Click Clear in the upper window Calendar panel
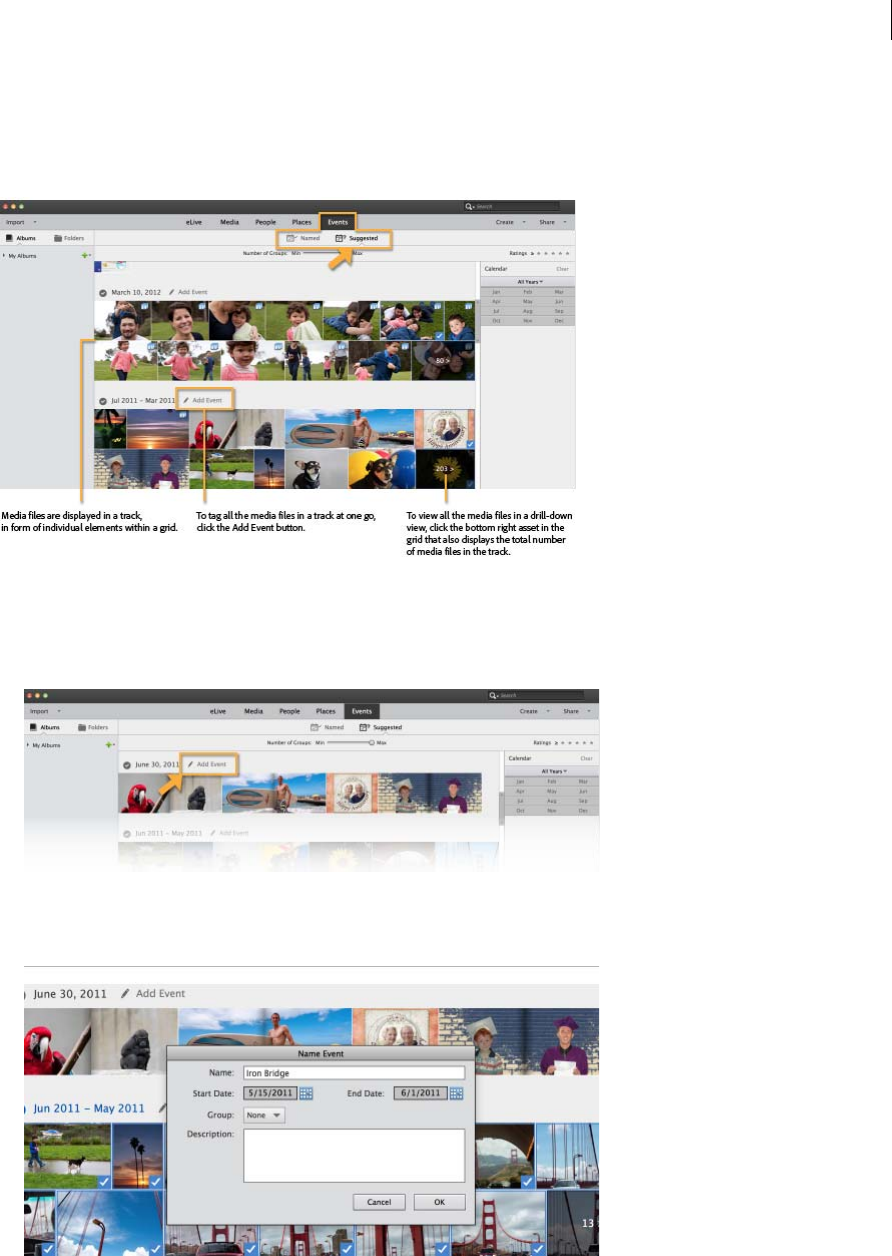This screenshot has width=892, height=1256. (x=562, y=269)
